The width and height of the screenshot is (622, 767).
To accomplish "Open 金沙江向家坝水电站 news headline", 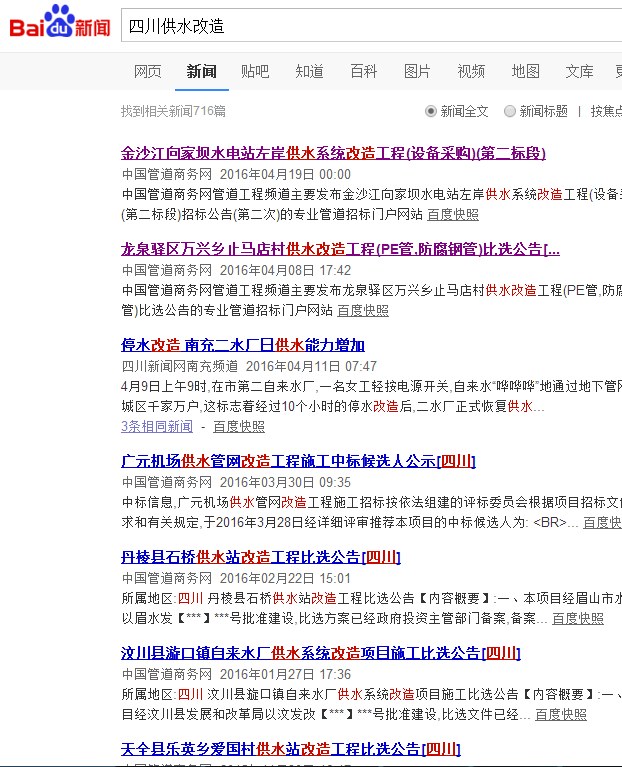I will point(333,153).
